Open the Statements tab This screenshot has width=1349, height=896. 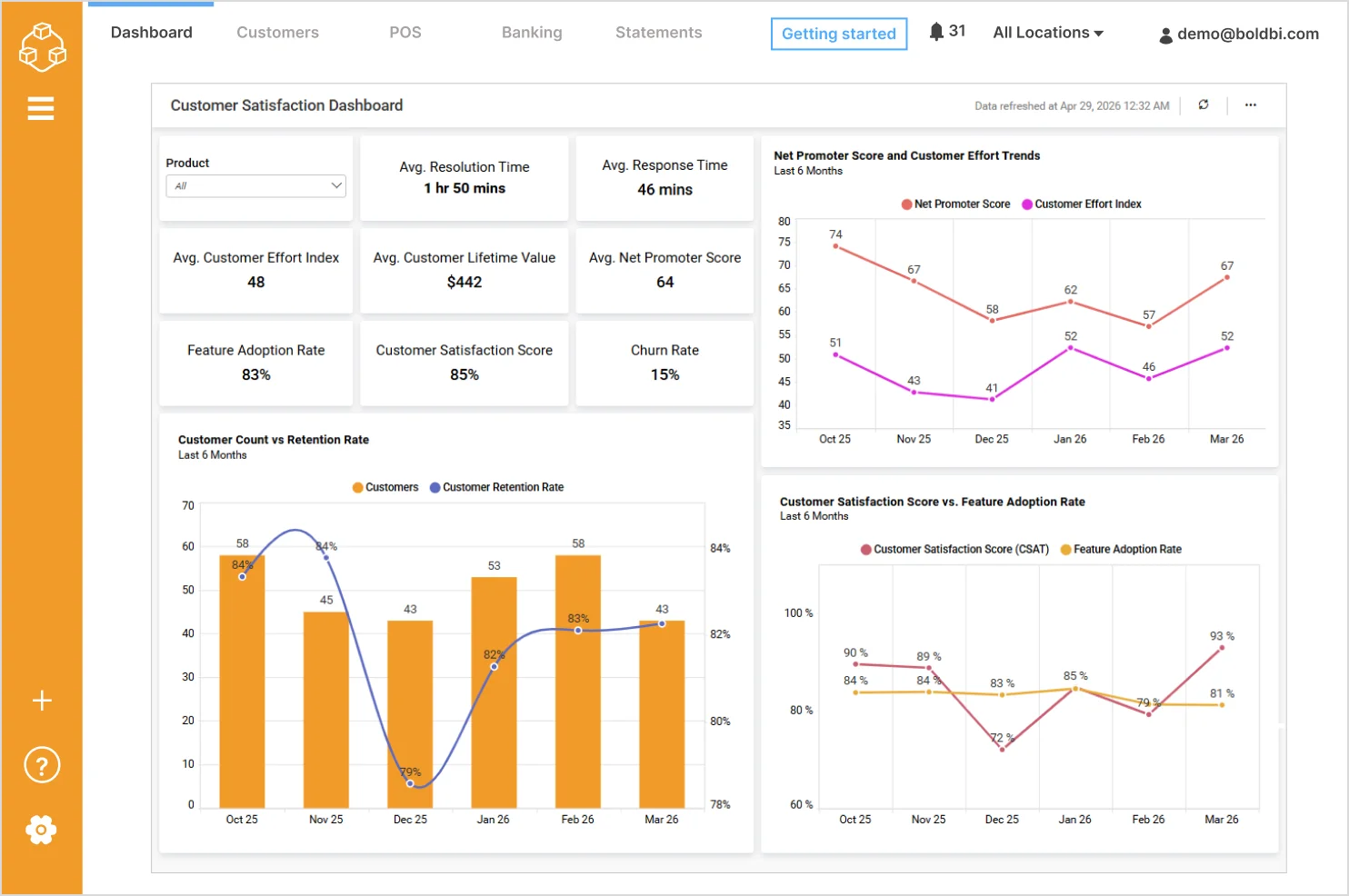tap(659, 33)
